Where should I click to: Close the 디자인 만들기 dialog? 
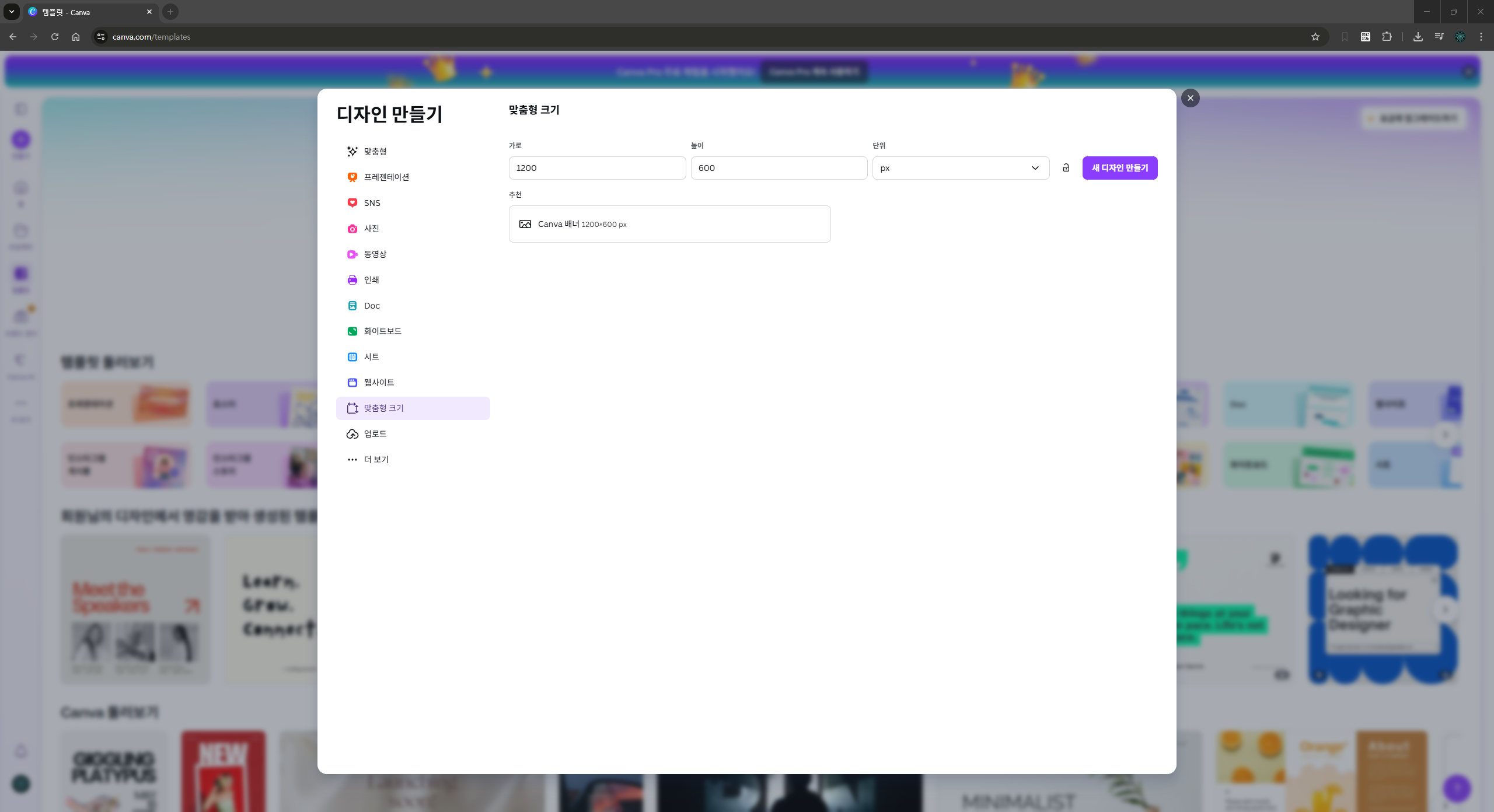[1190, 98]
